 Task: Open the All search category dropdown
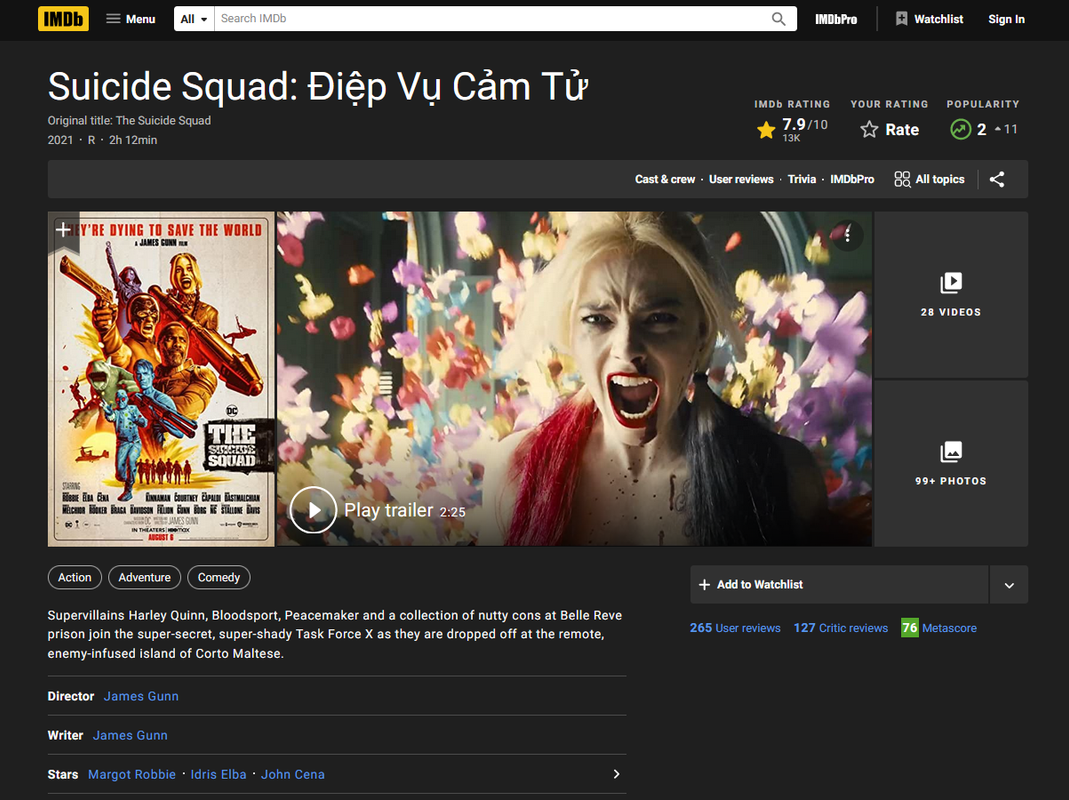[x=194, y=19]
